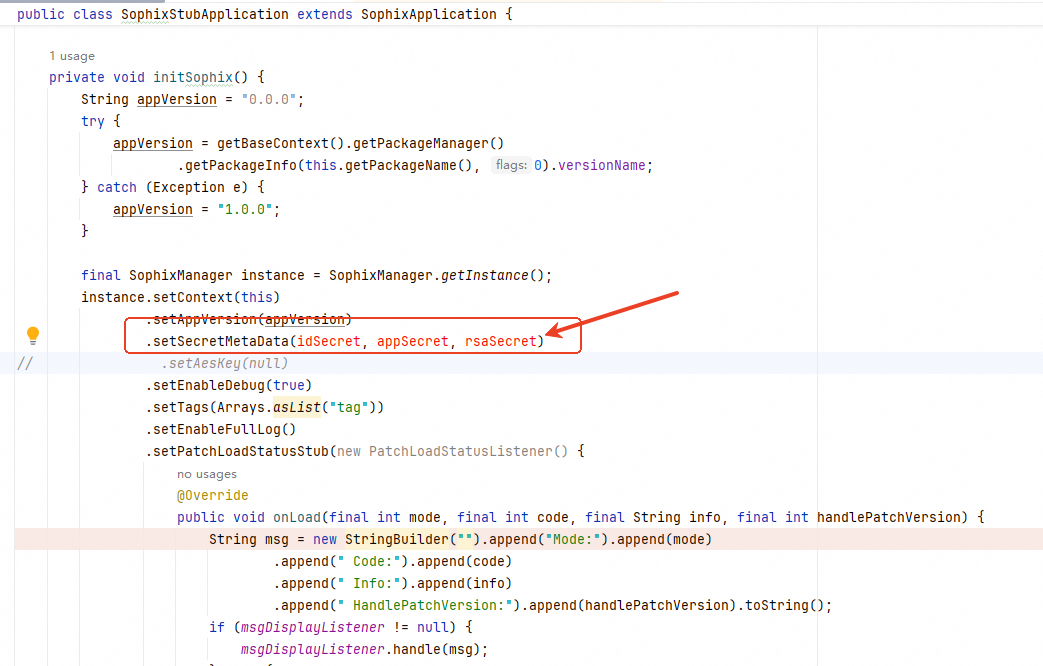
Task: Click the @Override annotation
Action: click(x=212, y=496)
